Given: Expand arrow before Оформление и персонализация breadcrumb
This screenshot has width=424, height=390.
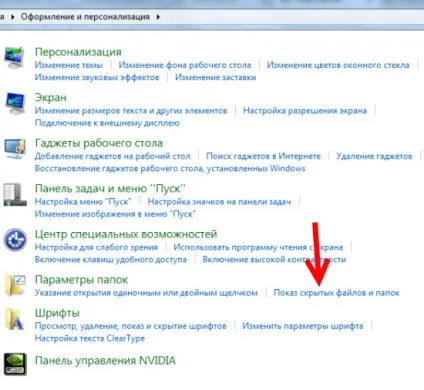Looking at the screenshot, I should tap(13, 17).
